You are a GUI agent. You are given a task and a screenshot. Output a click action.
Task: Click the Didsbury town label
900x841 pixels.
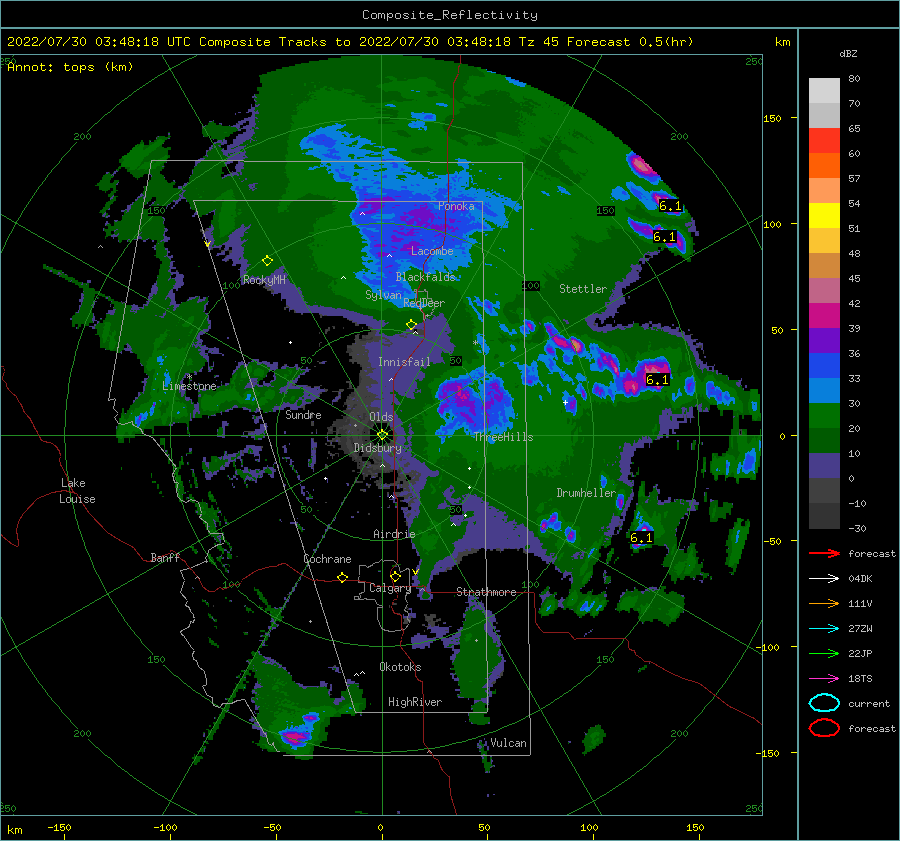coord(378,448)
